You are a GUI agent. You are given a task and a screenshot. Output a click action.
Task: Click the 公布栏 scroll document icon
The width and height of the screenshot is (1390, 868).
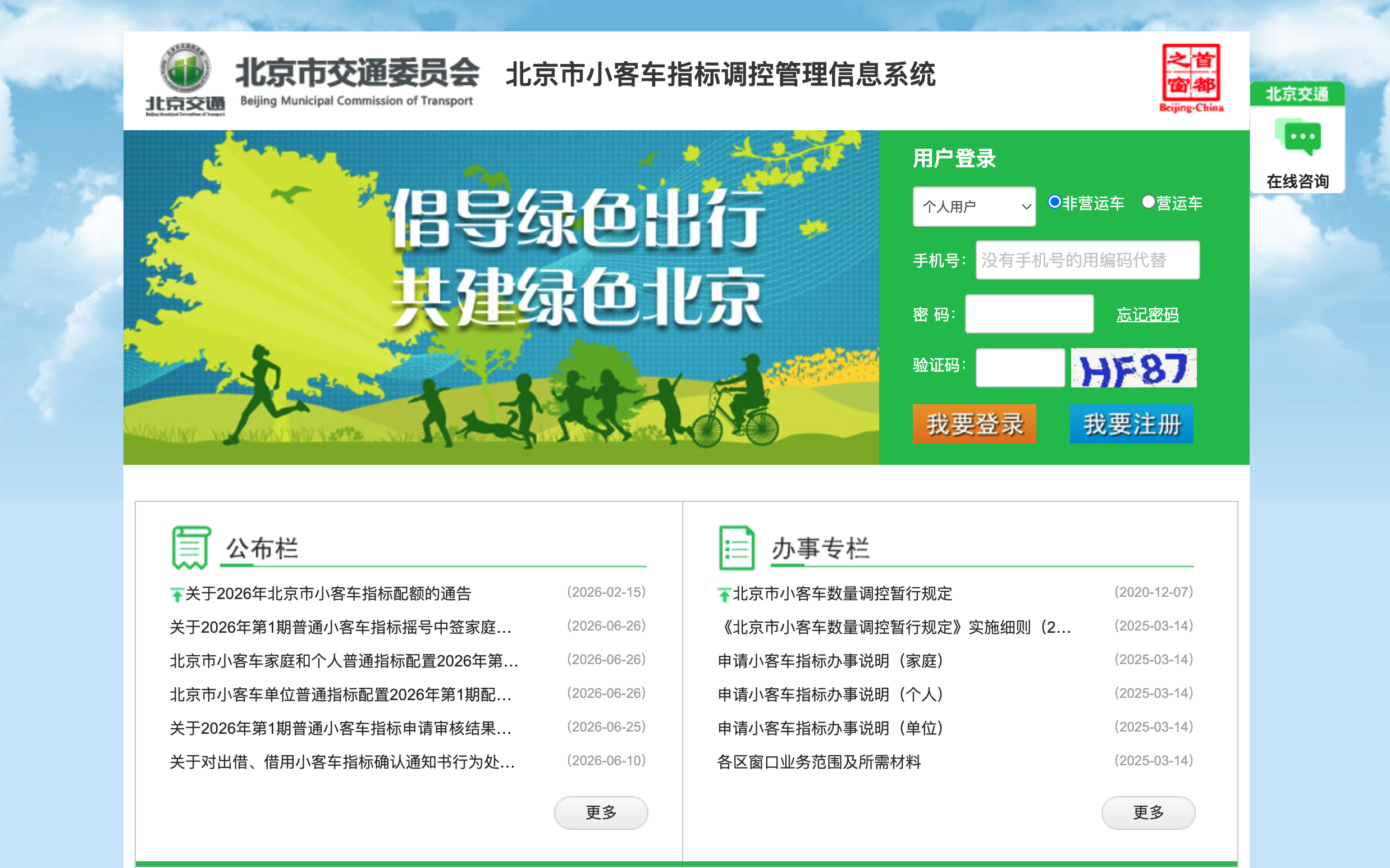click(x=191, y=547)
